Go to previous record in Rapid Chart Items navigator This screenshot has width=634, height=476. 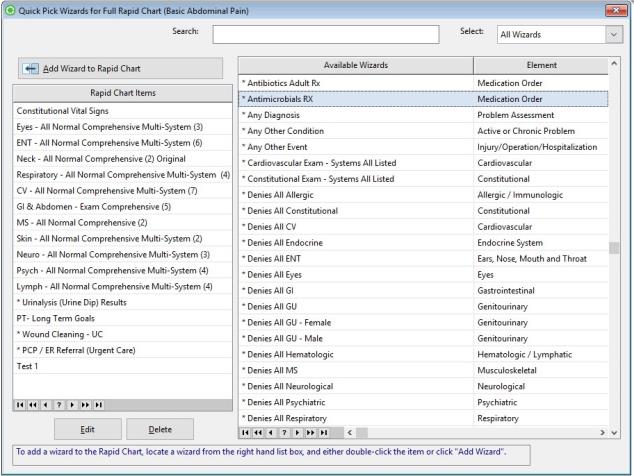point(46,405)
